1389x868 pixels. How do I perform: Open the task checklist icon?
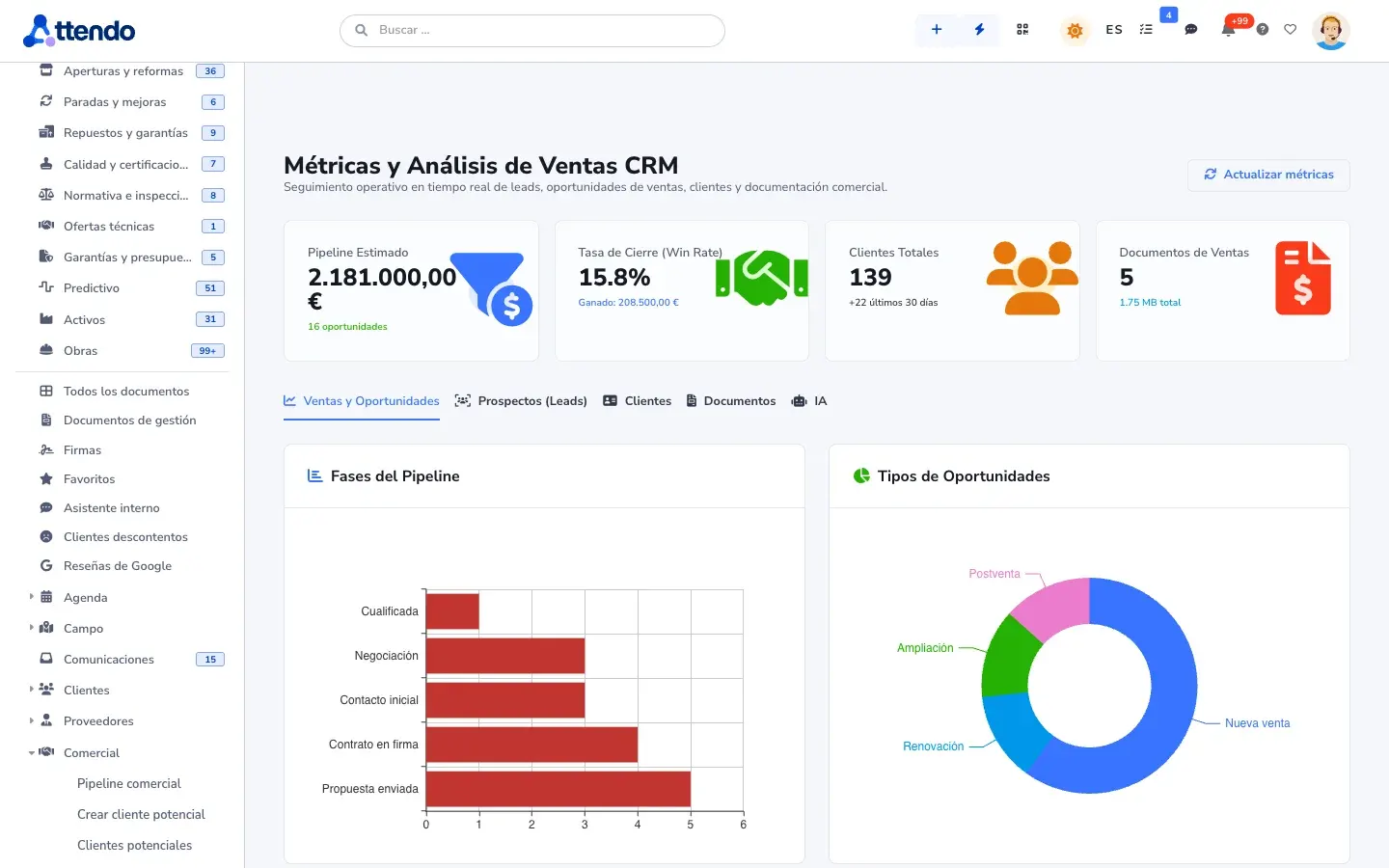[x=1146, y=30]
